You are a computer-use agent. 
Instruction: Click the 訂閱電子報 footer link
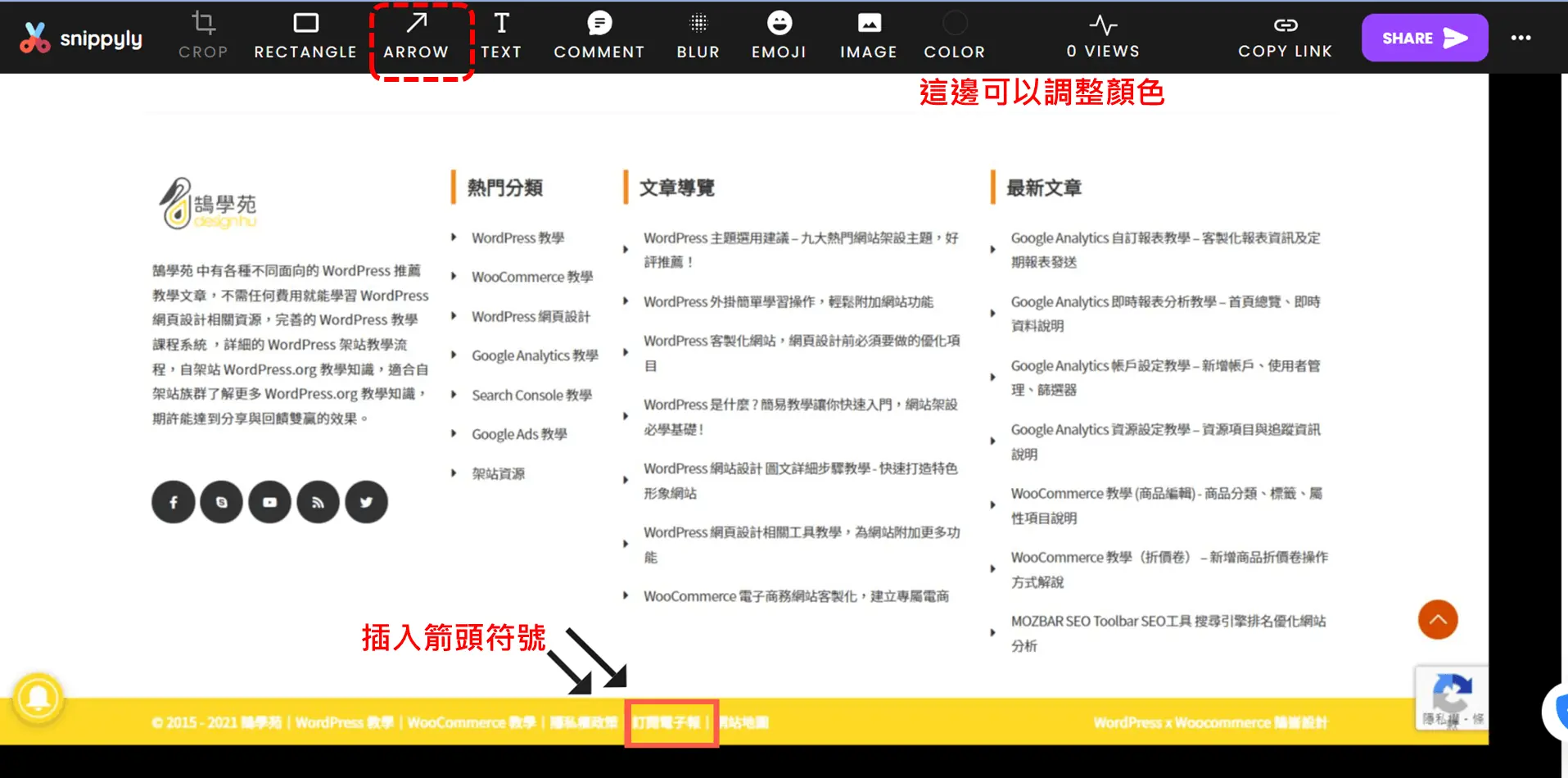tap(666, 722)
